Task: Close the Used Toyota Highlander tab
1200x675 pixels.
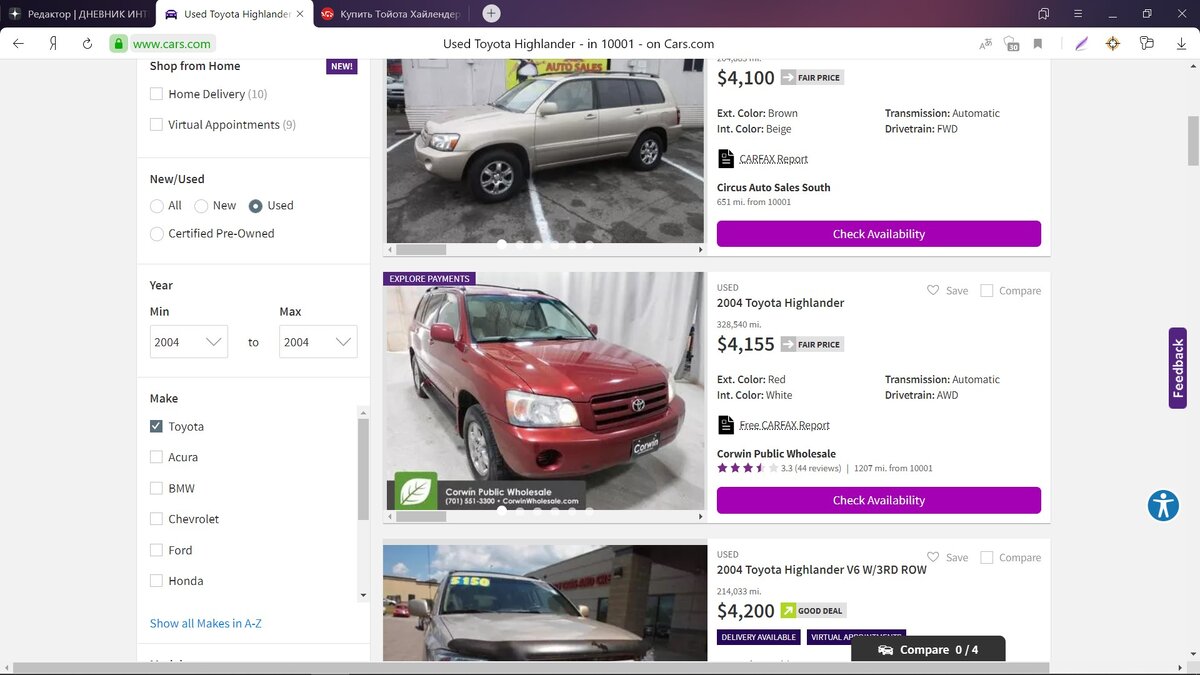Action: pyautogui.click(x=300, y=14)
